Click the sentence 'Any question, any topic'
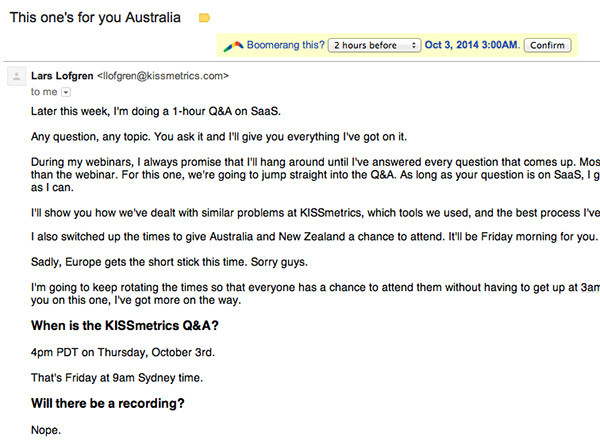The width and height of the screenshot is (600, 445). (x=90, y=137)
